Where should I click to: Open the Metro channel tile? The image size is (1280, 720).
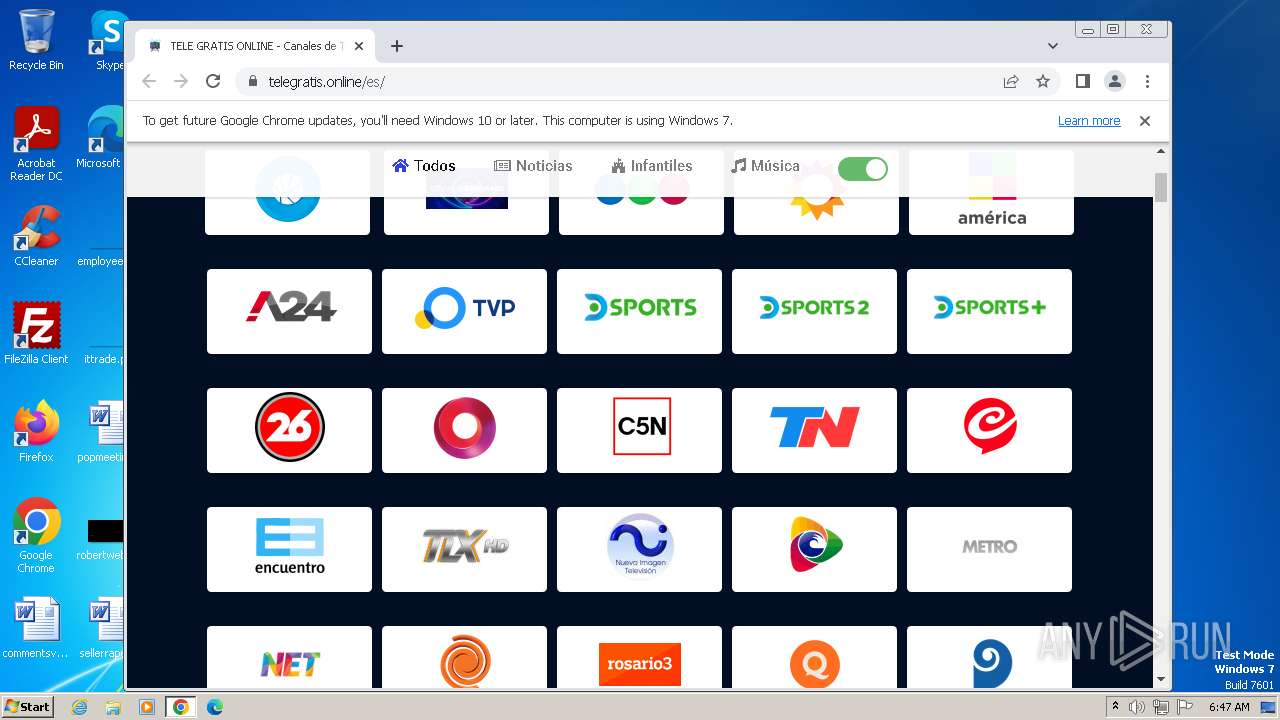tap(989, 549)
